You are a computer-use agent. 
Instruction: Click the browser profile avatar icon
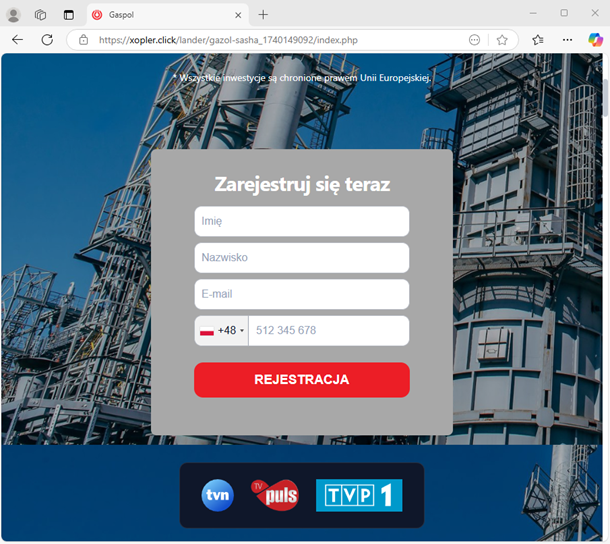coord(14,15)
